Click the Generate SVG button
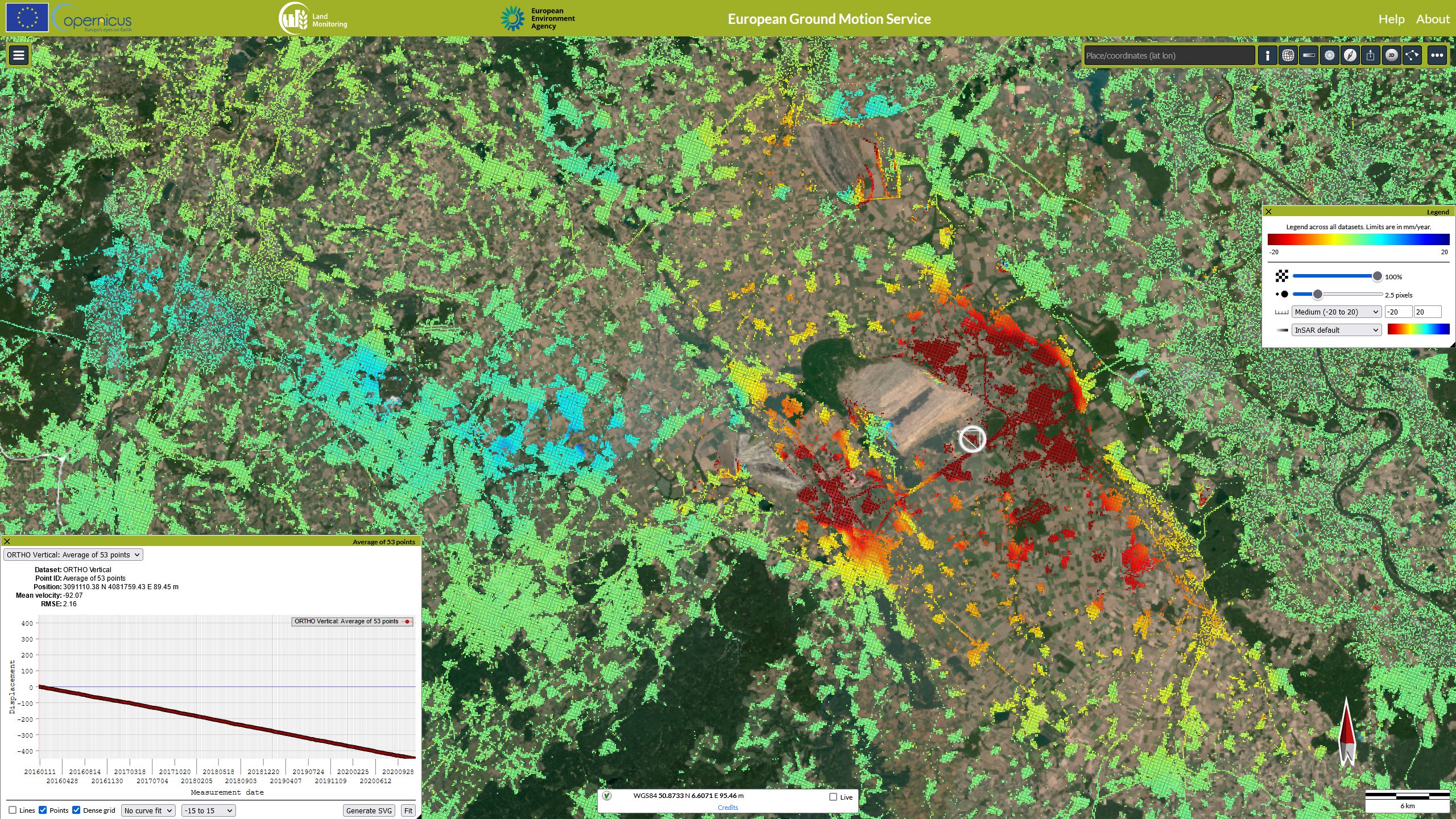 368,810
